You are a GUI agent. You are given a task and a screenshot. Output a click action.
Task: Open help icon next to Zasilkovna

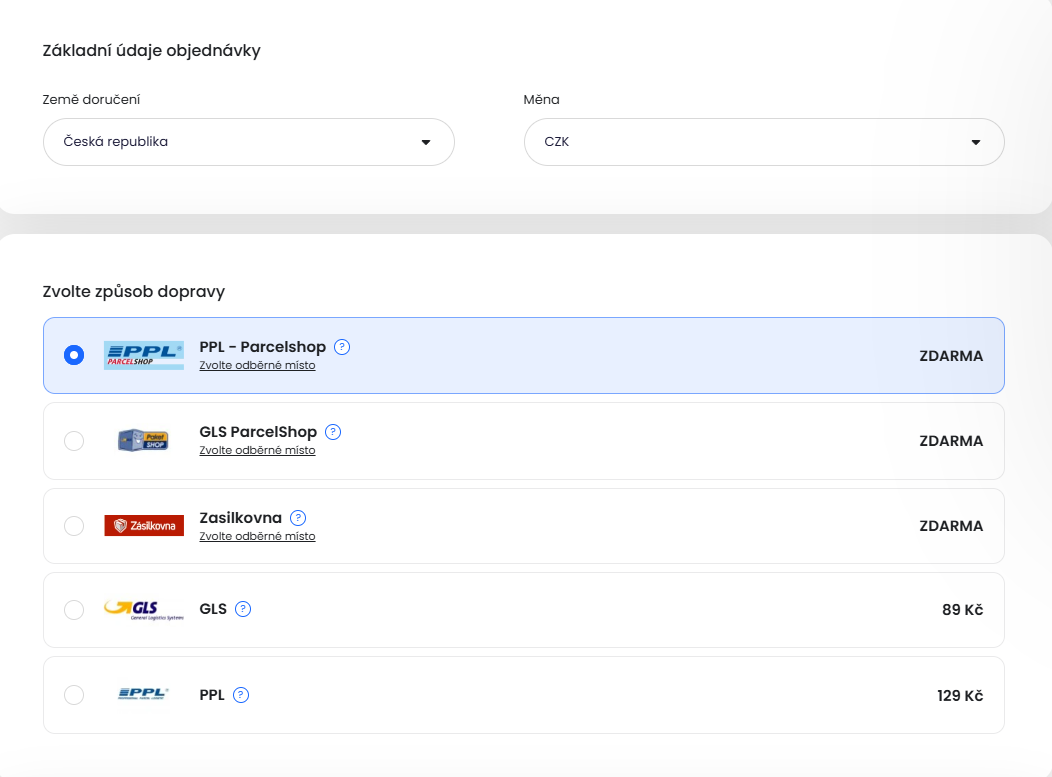(x=298, y=518)
